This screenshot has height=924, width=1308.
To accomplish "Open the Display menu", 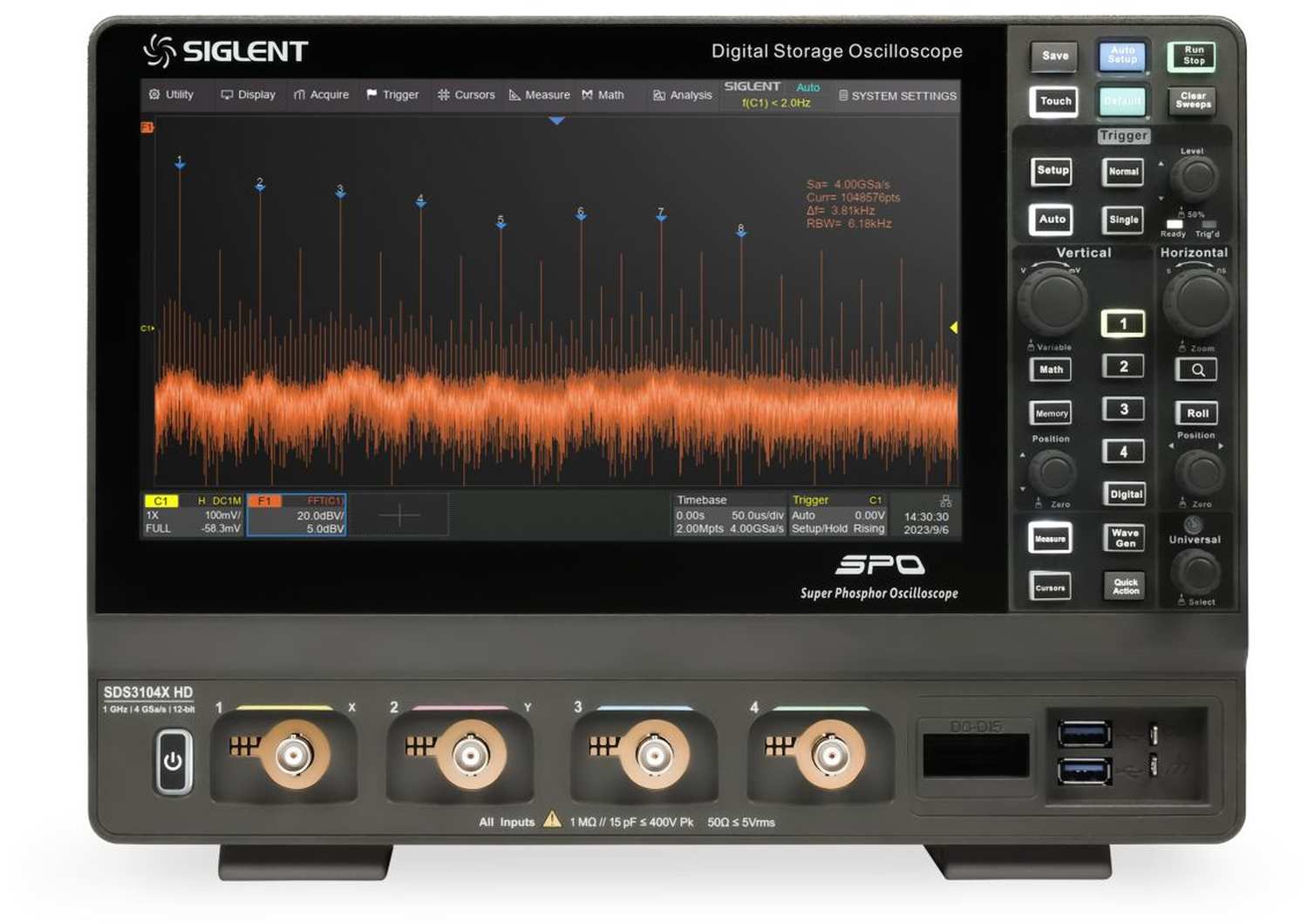I will coord(249,94).
